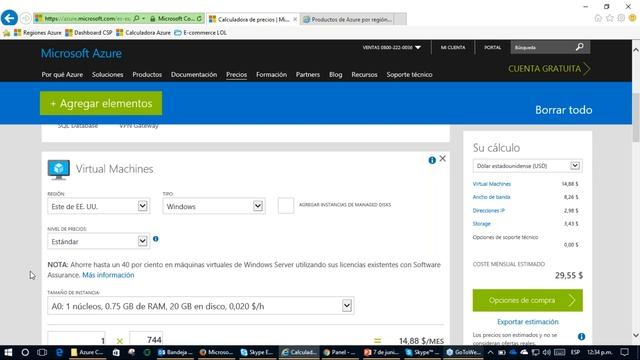The height and width of the screenshot is (360, 640).
Task: Click the search magnifier in Azure header
Action: tap(580, 47)
